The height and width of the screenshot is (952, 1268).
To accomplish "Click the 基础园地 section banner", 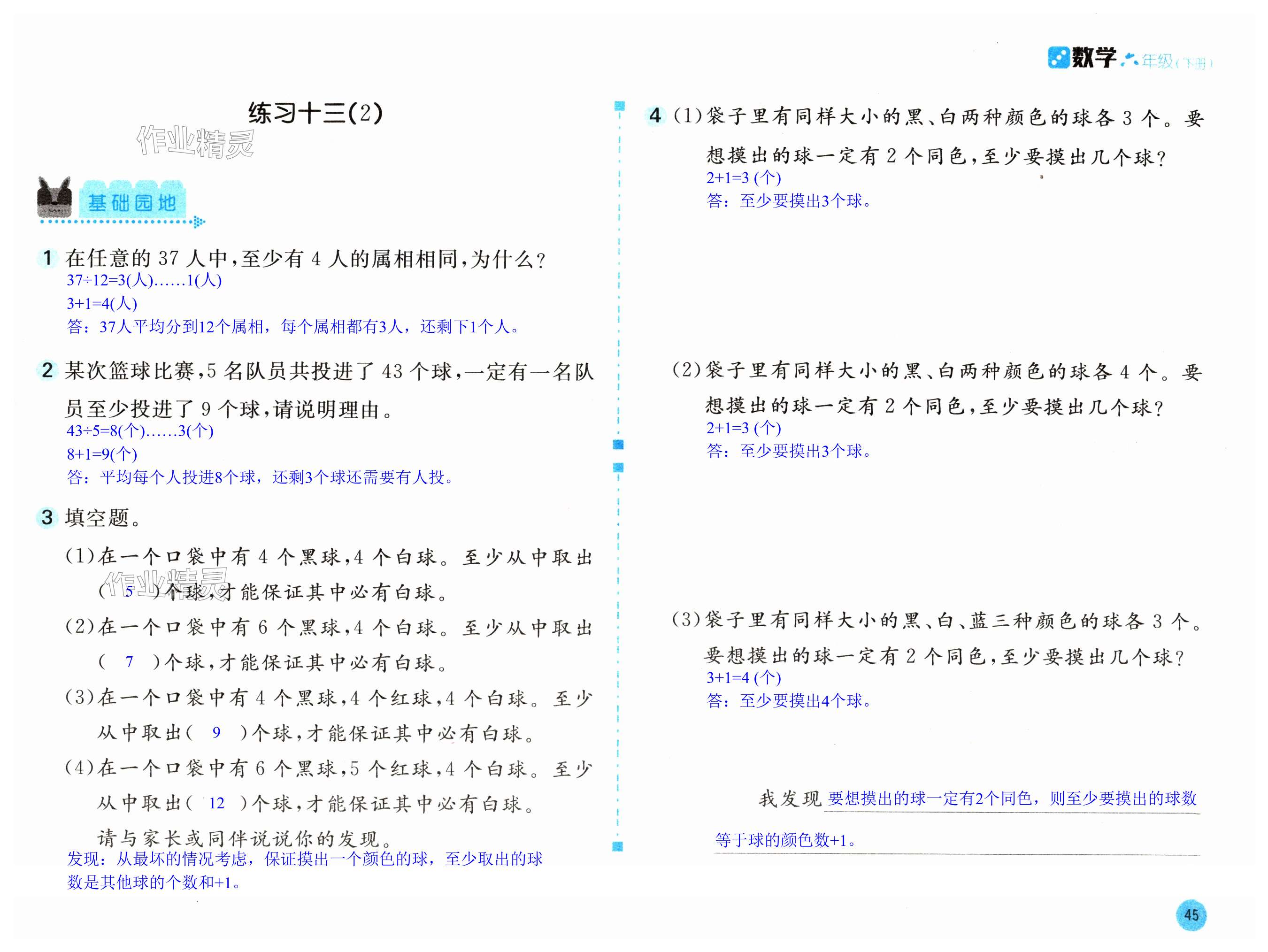I will pyautogui.click(x=132, y=202).
